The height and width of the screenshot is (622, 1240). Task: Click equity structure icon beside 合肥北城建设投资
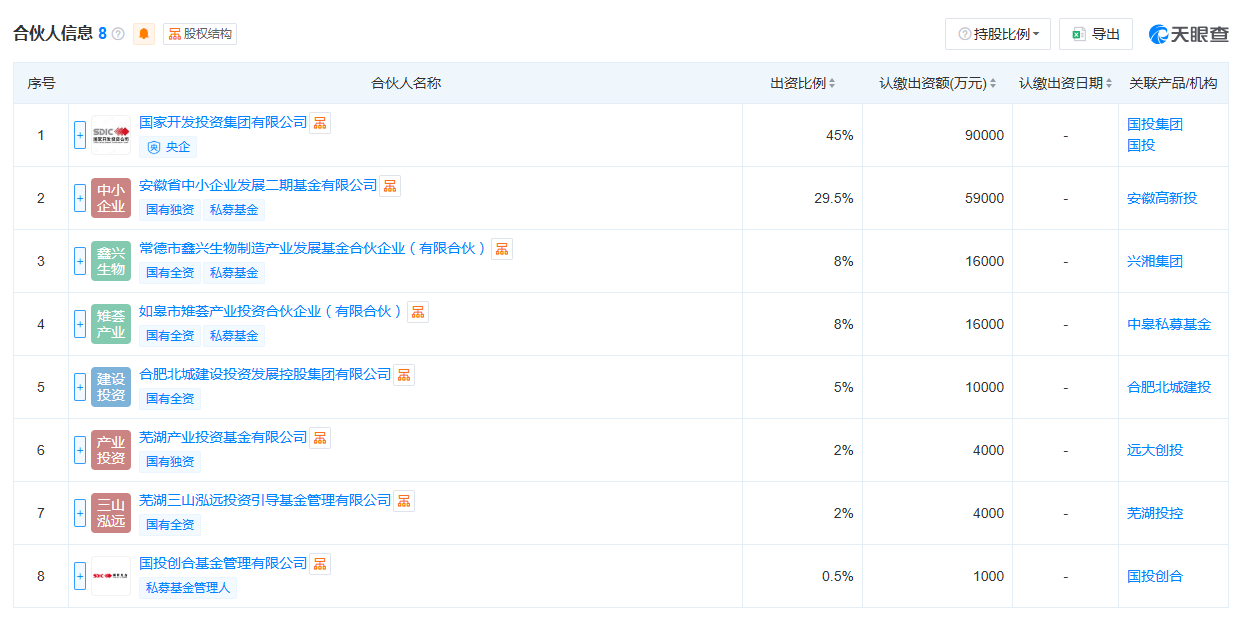coord(404,375)
